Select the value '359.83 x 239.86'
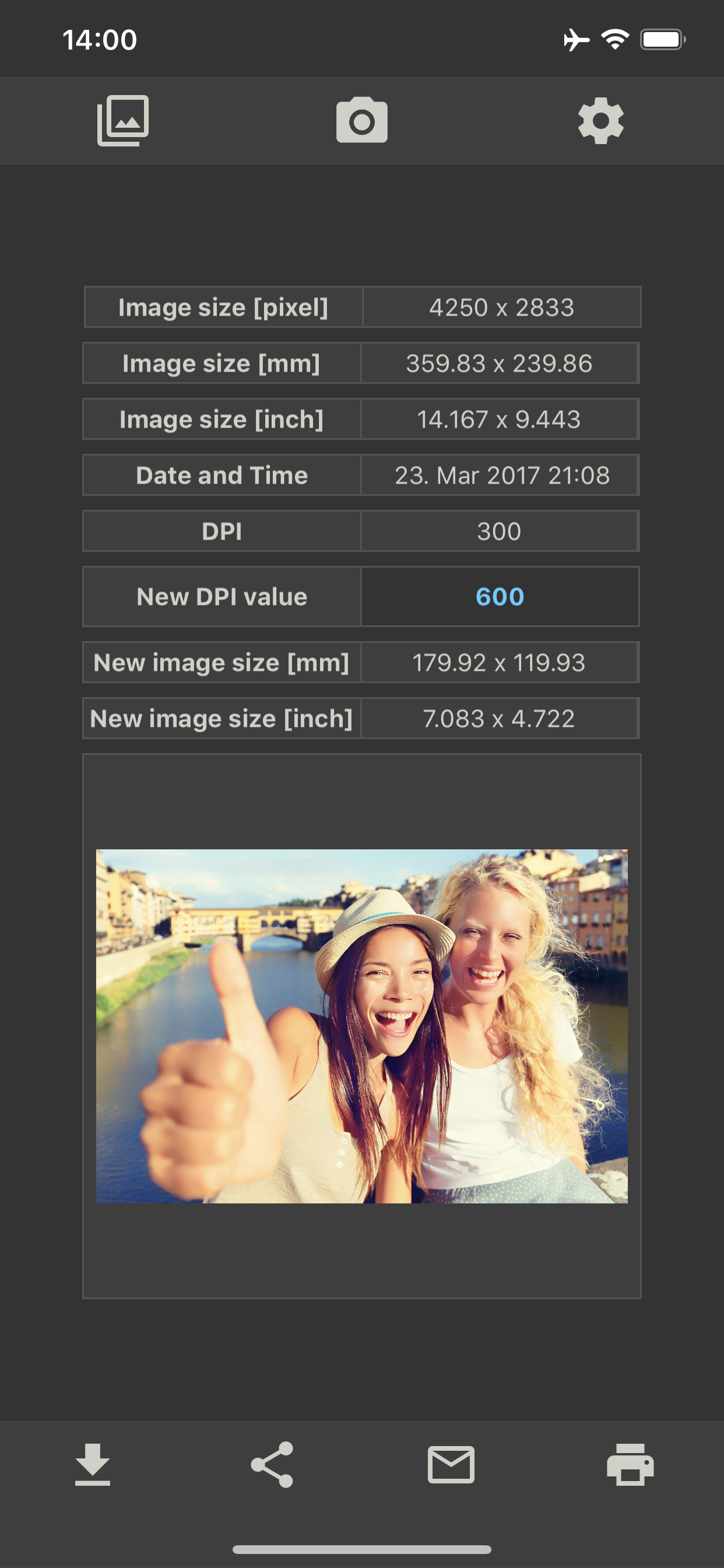The height and width of the screenshot is (1568, 724). [500, 363]
